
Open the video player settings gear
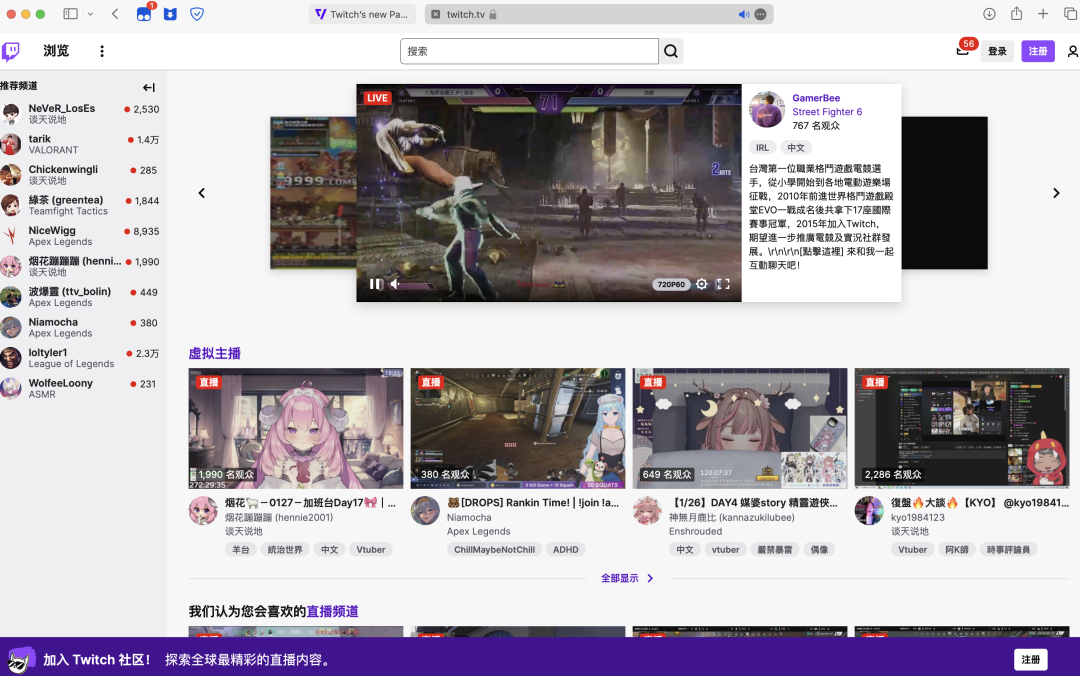[x=702, y=284]
